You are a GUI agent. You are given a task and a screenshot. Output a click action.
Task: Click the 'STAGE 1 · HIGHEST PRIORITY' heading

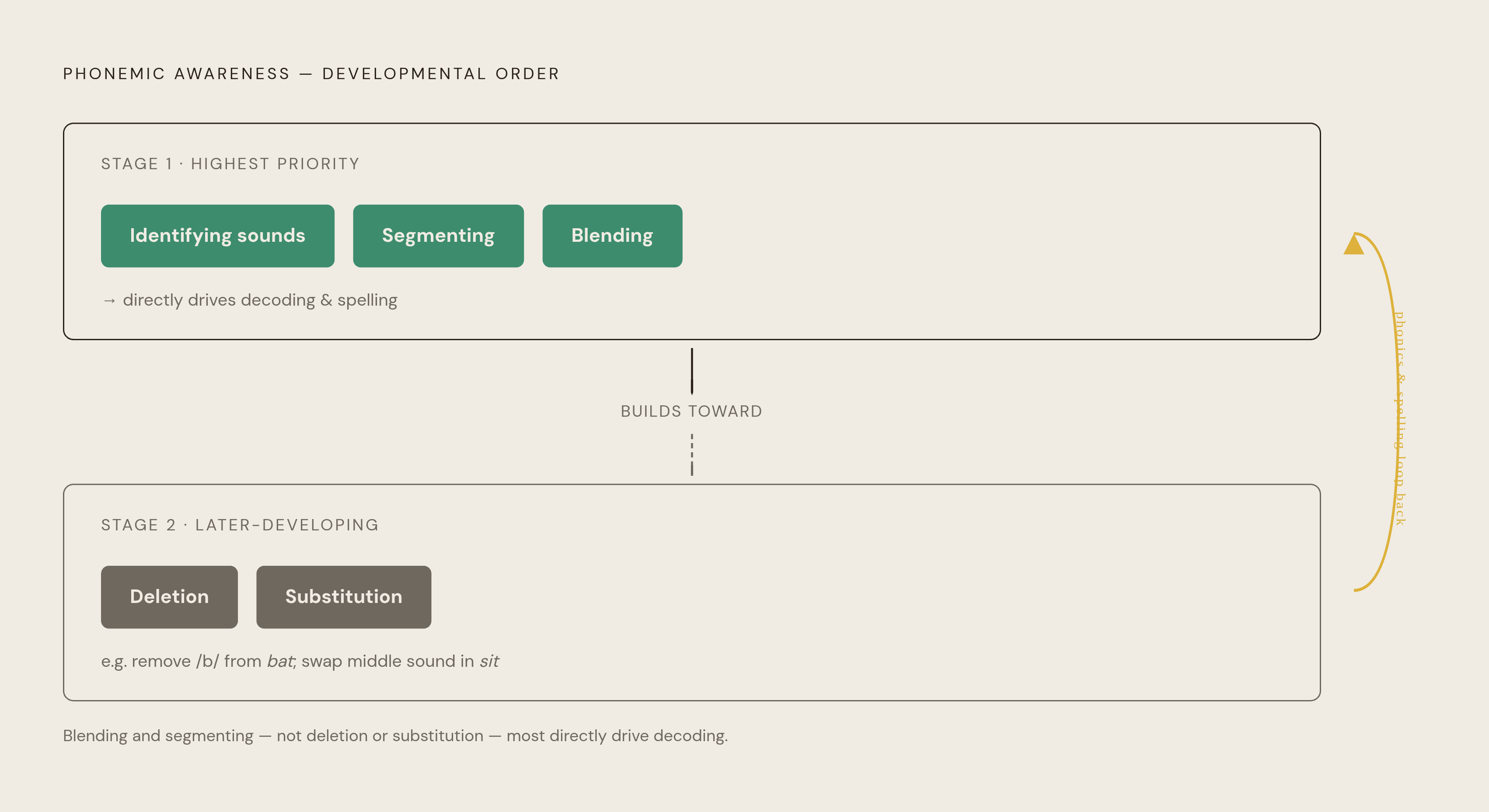click(230, 164)
